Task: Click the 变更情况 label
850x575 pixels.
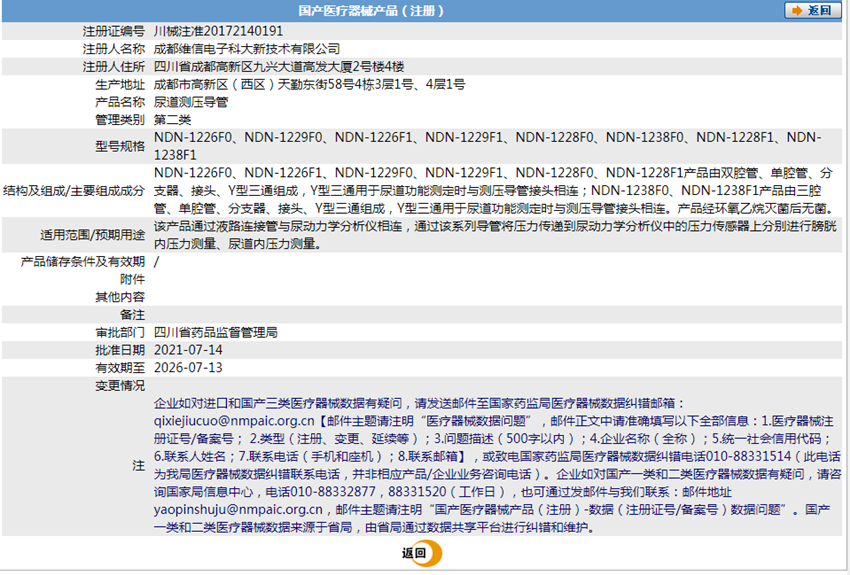Action: click(x=120, y=386)
